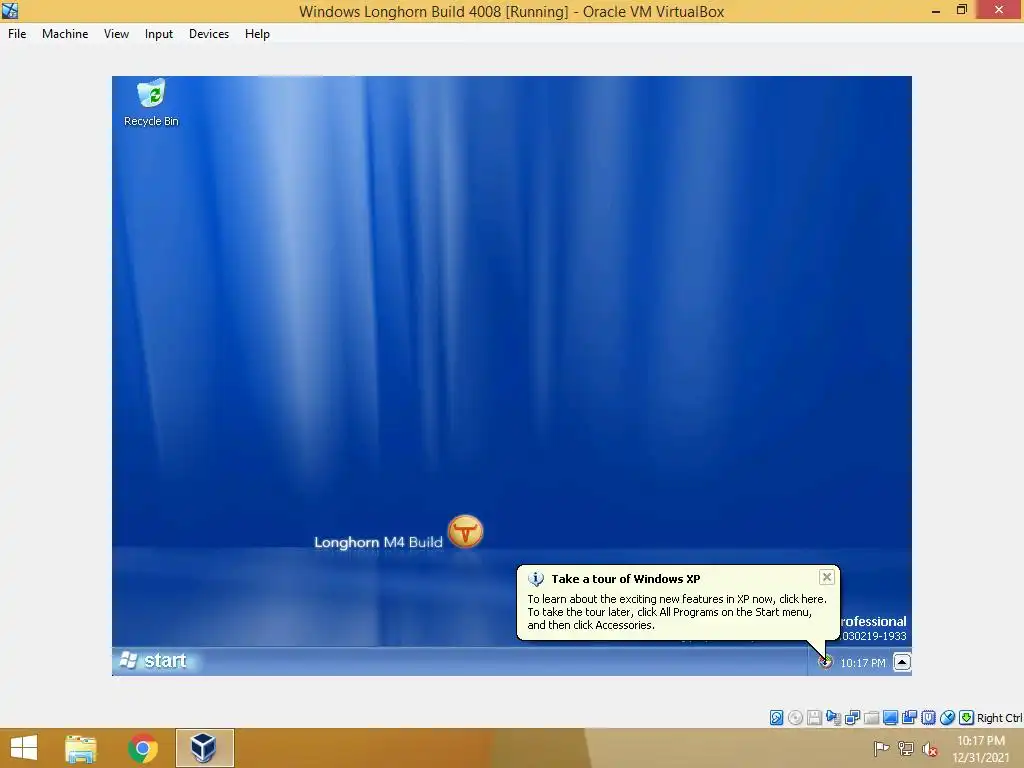Open Action Center flag in host tray
This screenshot has width=1024, height=768.
pyautogui.click(x=881, y=748)
